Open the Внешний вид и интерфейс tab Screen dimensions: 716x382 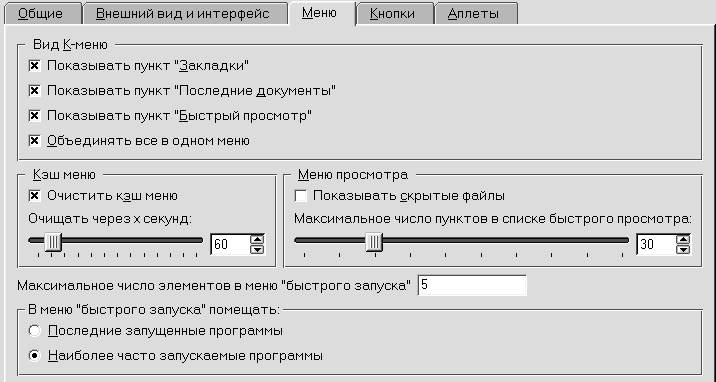pyautogui.click(x=184, y=13)
